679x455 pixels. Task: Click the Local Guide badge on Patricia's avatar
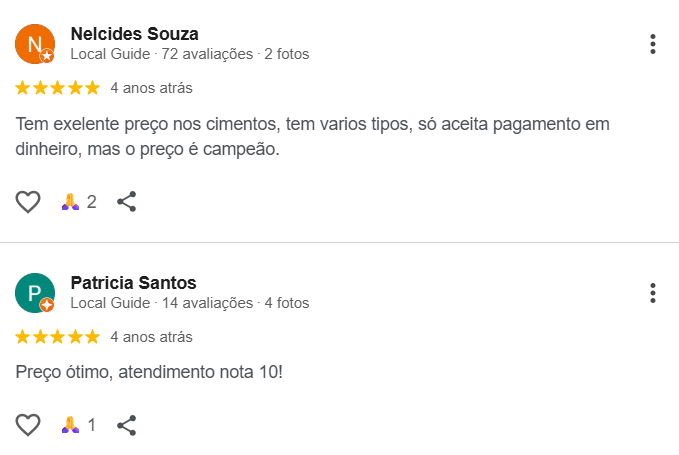46,305
